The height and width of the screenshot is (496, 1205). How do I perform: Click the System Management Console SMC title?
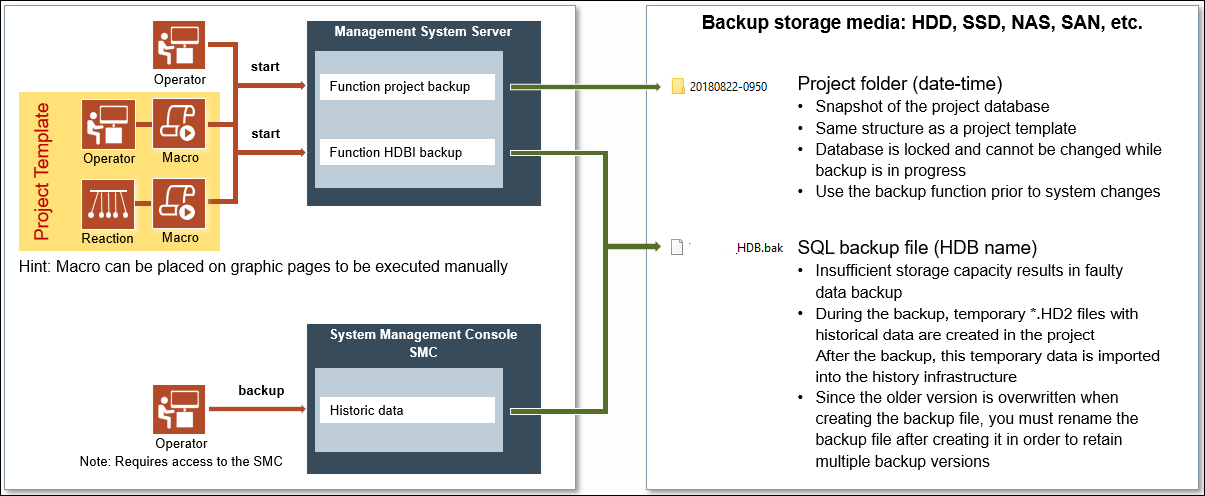point(423,342)
